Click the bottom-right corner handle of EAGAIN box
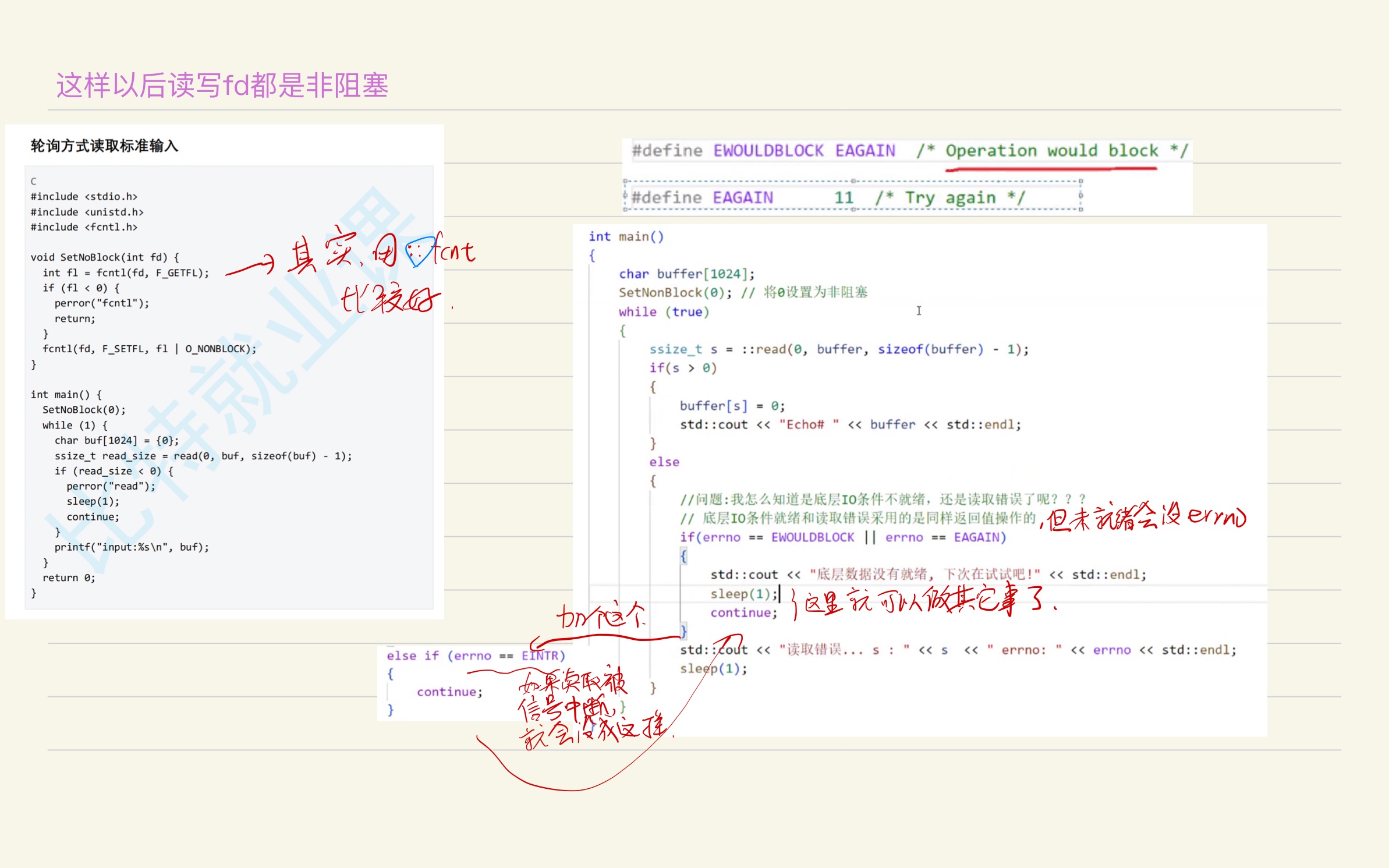Screen dimensions: 1389x868 pos(1080,210)
